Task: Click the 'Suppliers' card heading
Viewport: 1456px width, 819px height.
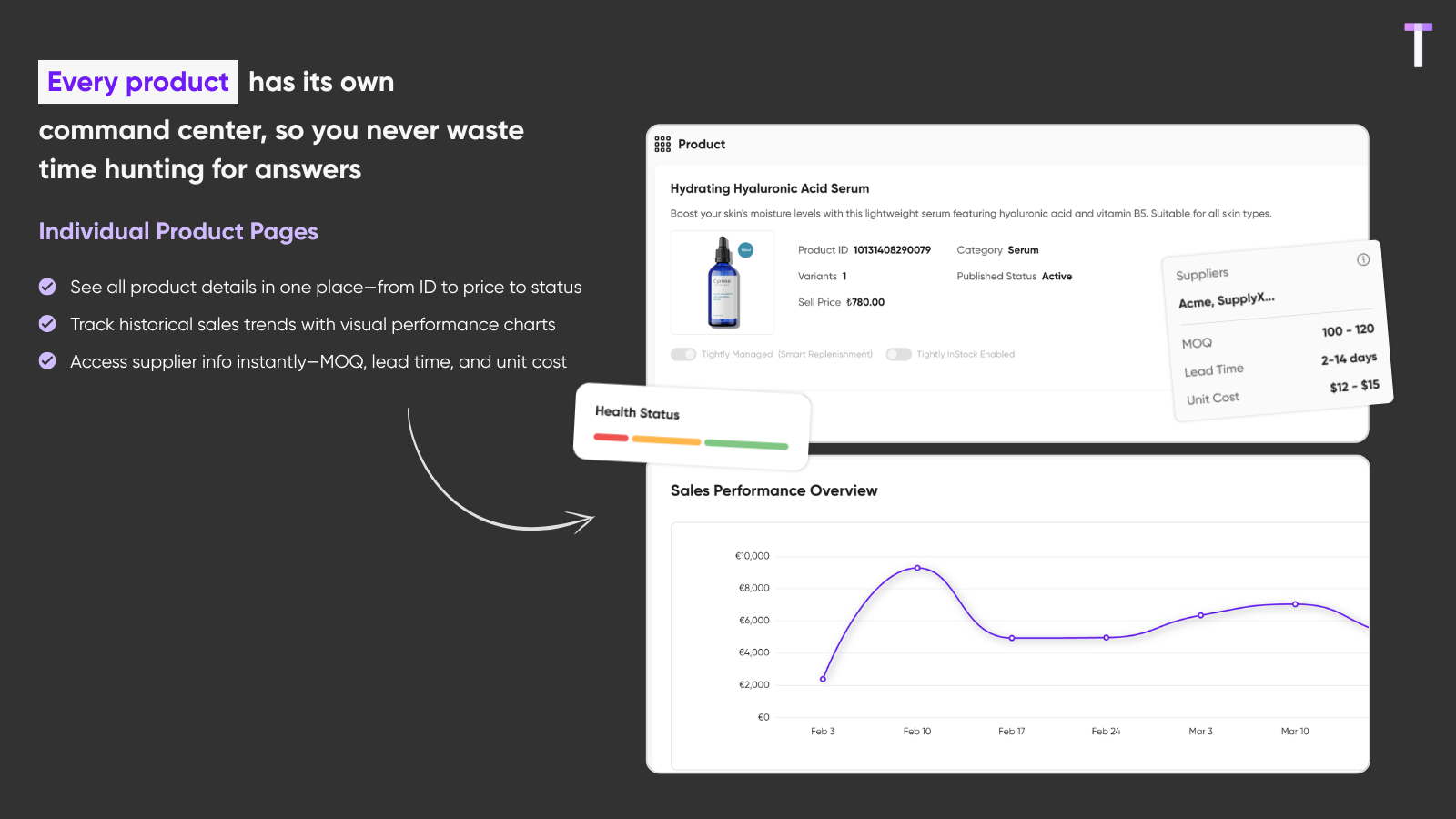Action: [1202, 274]
